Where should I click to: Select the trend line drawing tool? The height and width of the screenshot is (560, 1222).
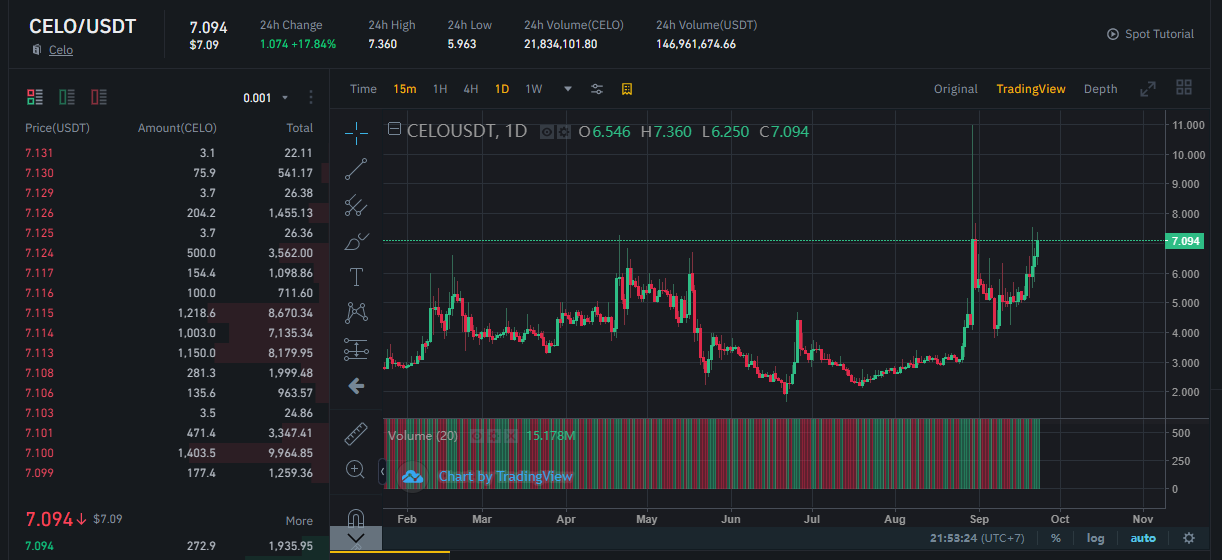pos(356,168)
